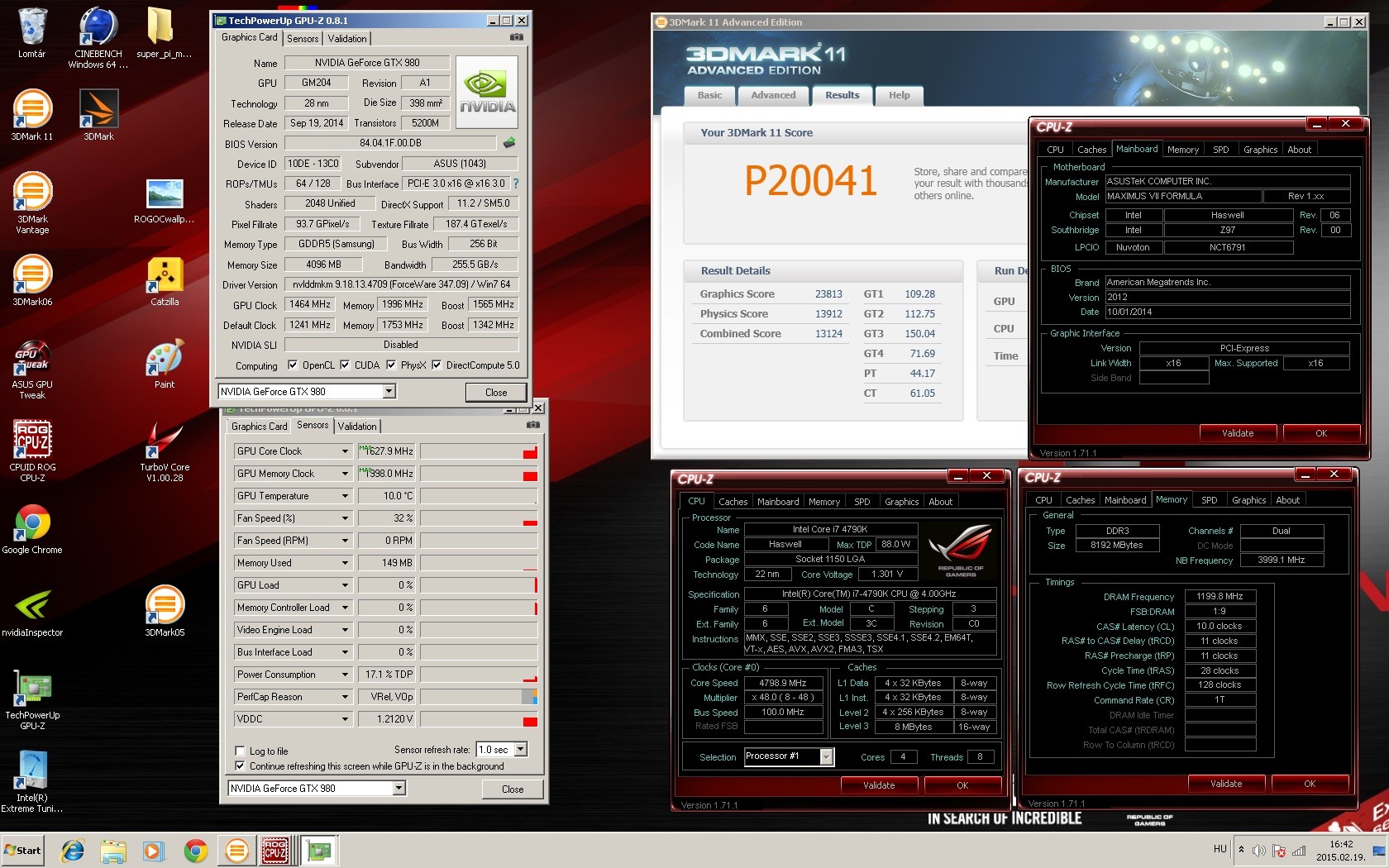
Task: Open Internet Explorer from the taskbar
Action: [73, 850]
